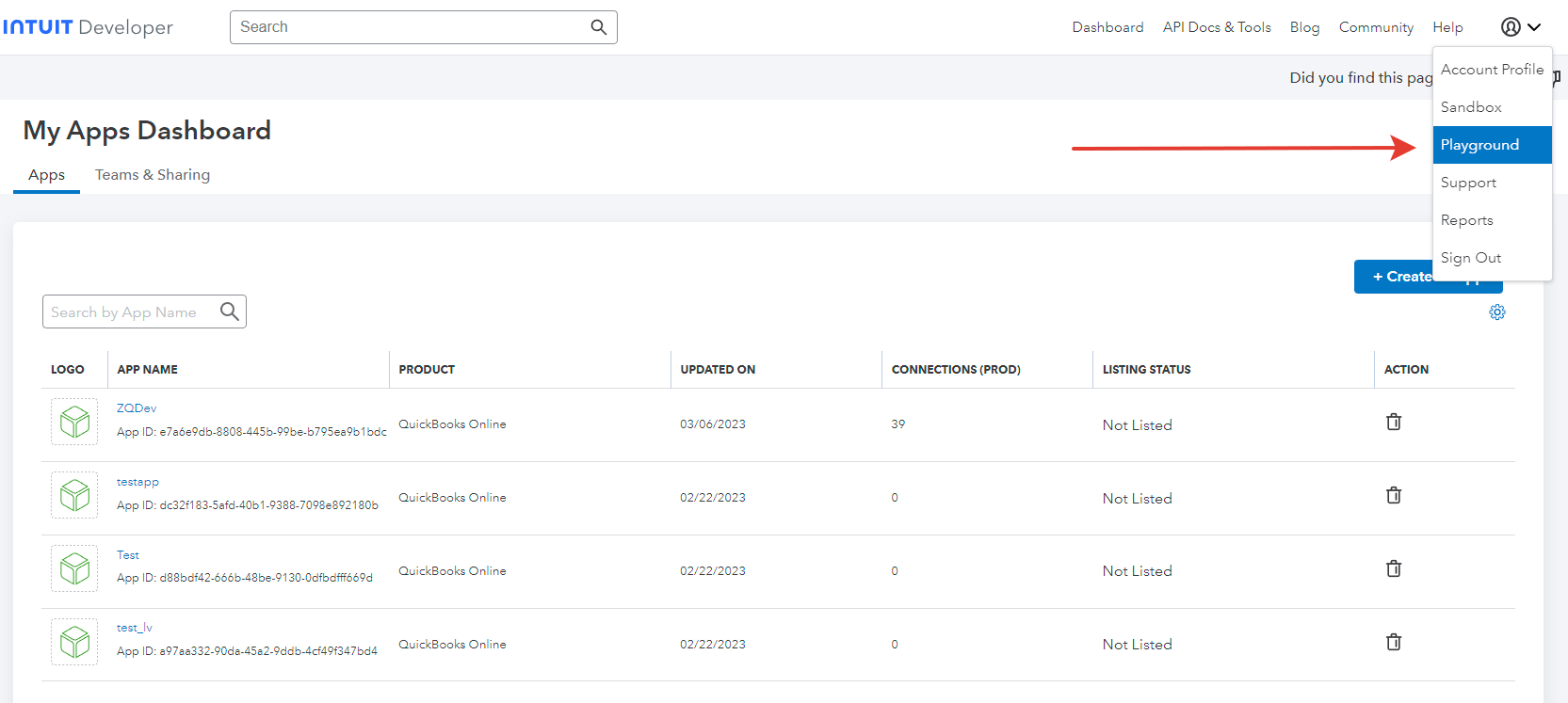The width and height of the screenshot is (1568, 703).
Task: Open the ZQDev app link
Action: pos(137,408)
